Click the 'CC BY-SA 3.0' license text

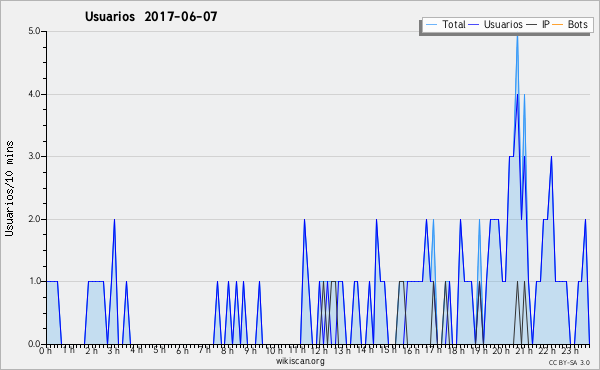tap(569, 362)
